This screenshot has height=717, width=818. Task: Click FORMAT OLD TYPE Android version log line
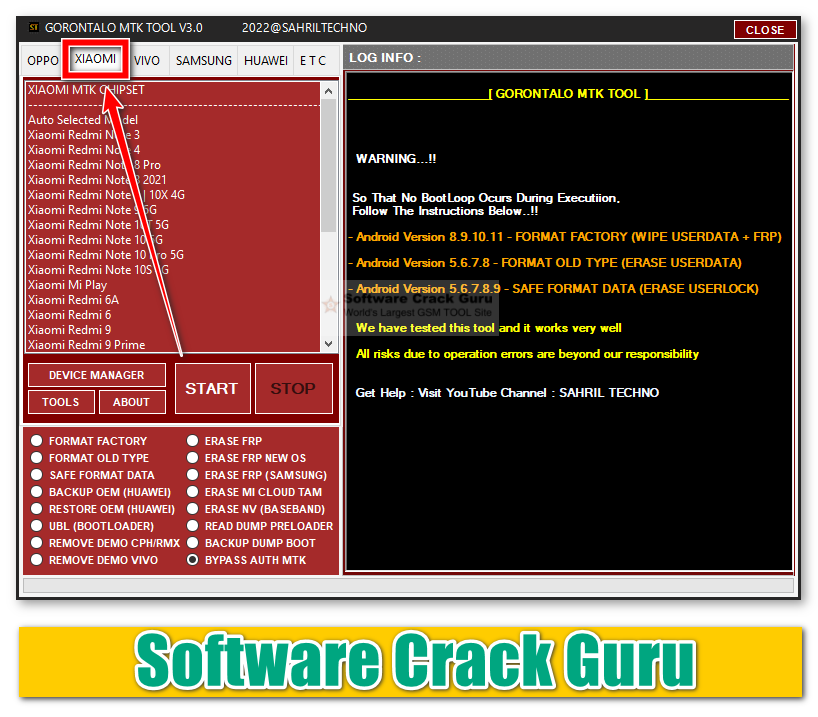[545, 262]
